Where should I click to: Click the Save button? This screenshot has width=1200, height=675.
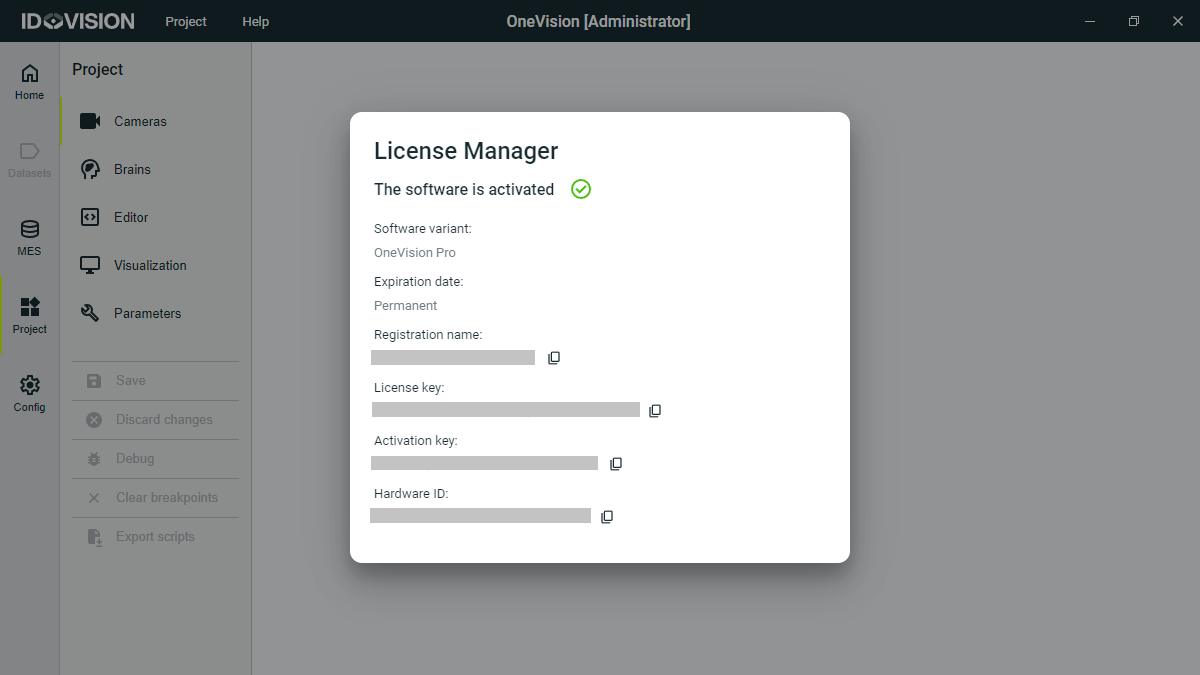tap(129, 380)
